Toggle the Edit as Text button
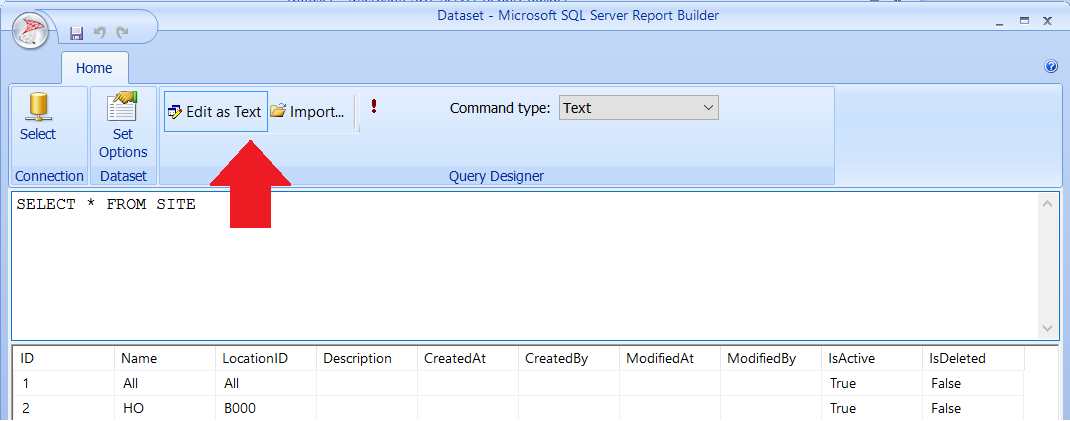Viewport: 1070px width, 421px height. point(215,111)
